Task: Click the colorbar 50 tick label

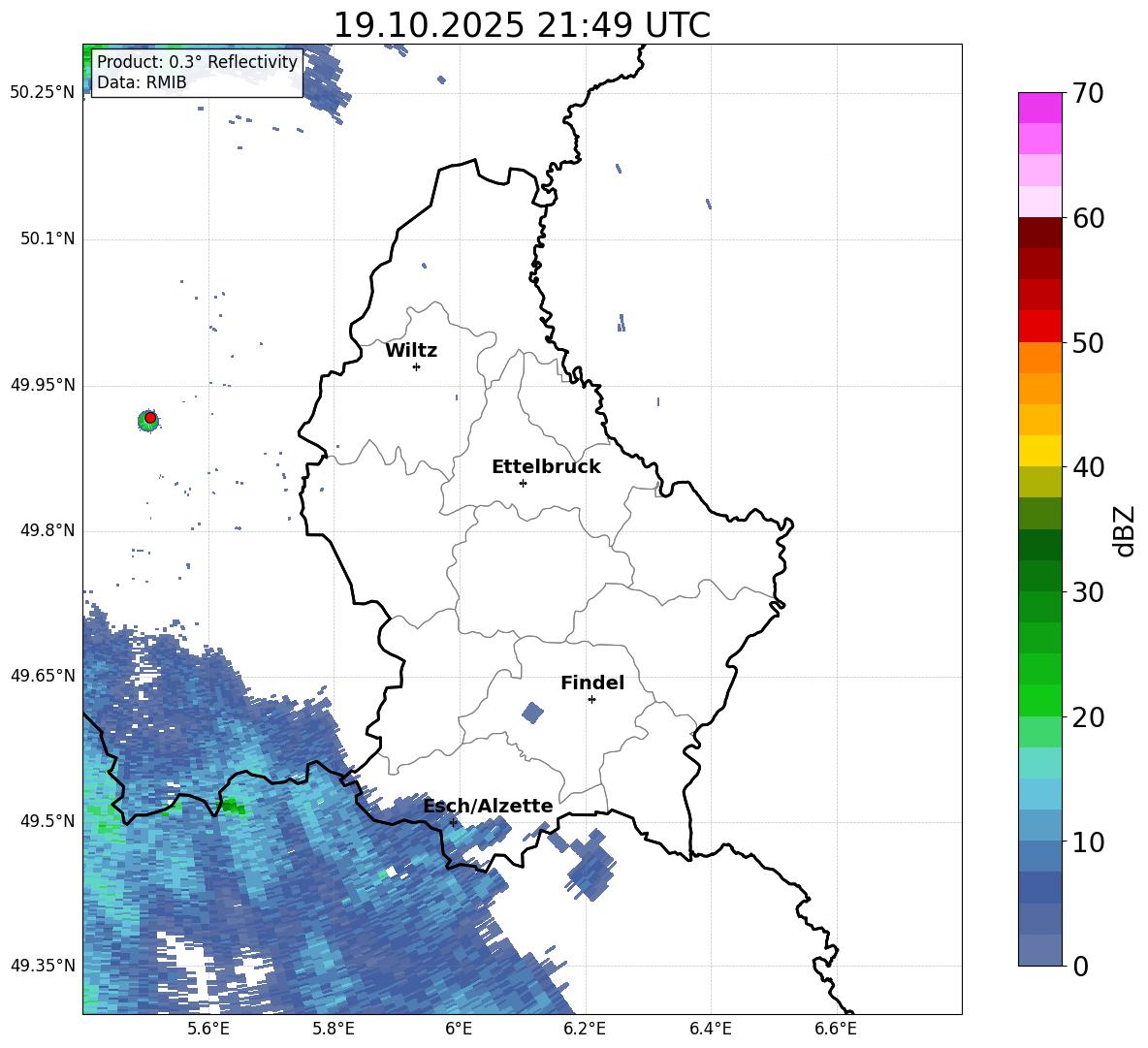Action: 1089,343
